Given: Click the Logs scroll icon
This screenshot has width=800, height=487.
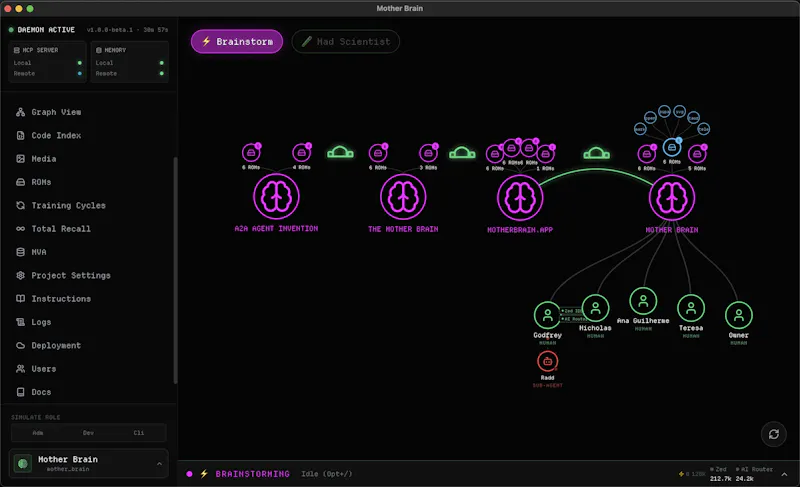Looking at the screenshot, I should coord(20,322).
